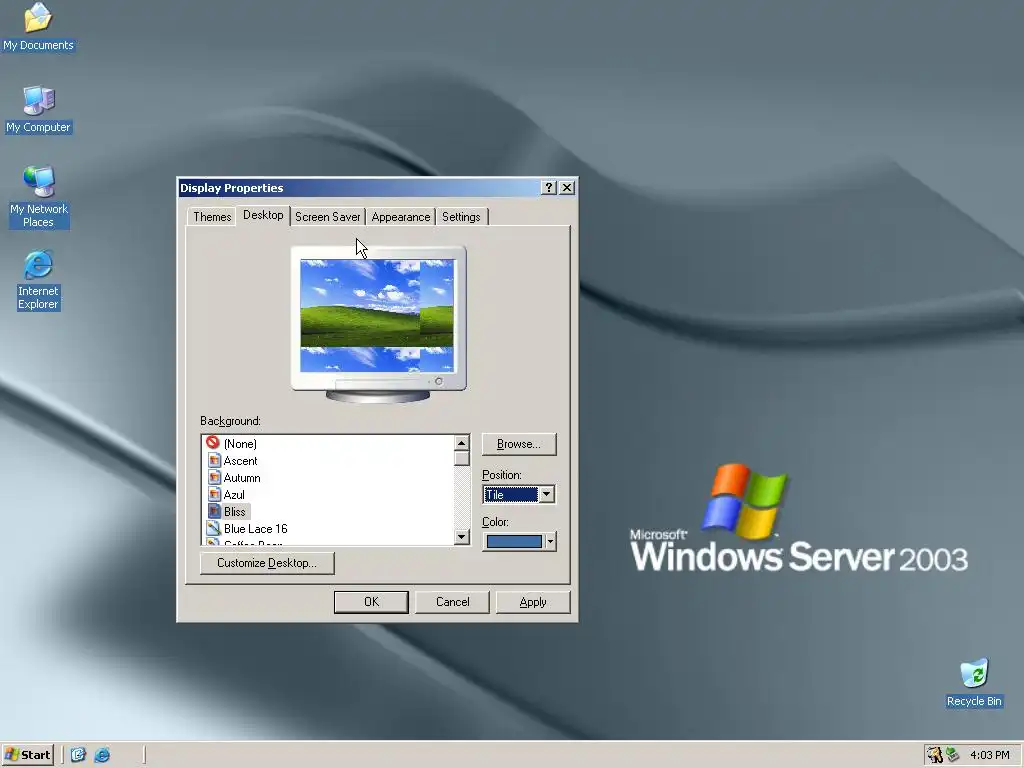Open the Start menu
Viewport: 1024px width, 768px height.
27,755
